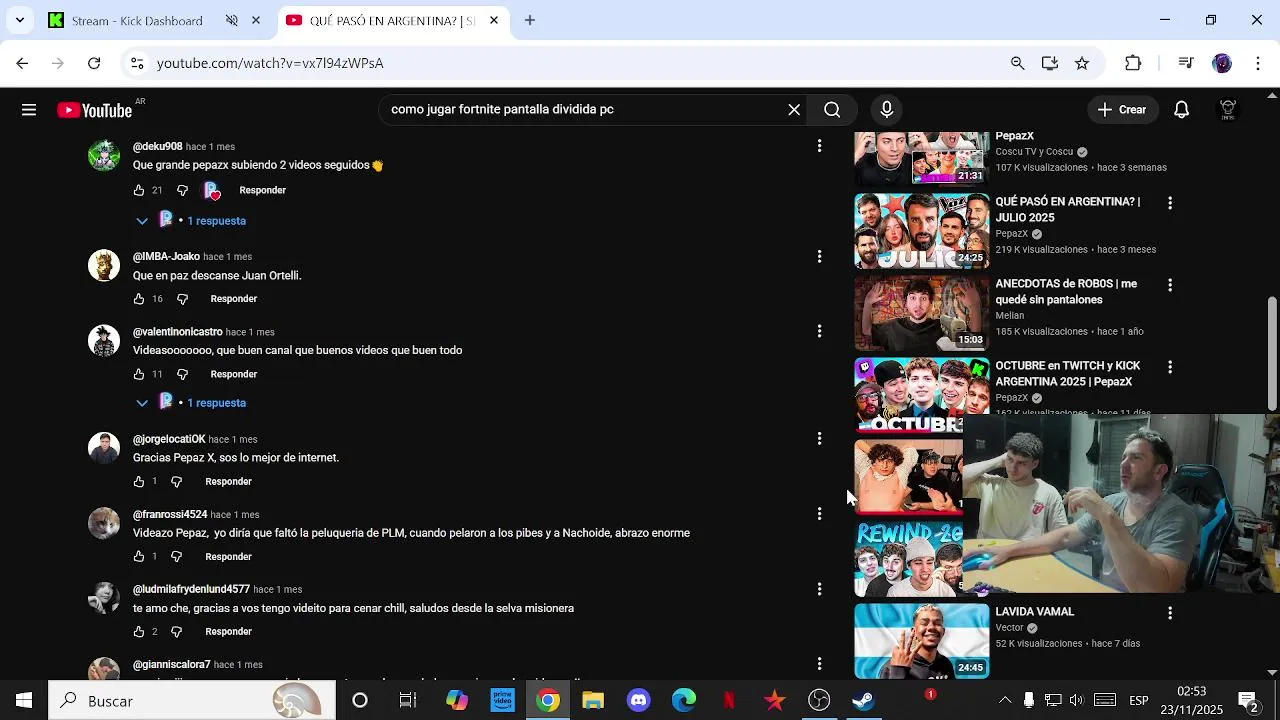The height and width of the screenshot is (720, 1280).
Task: Open Chrome zoom magnifier in address bar
Action: tap(1017, 63)
